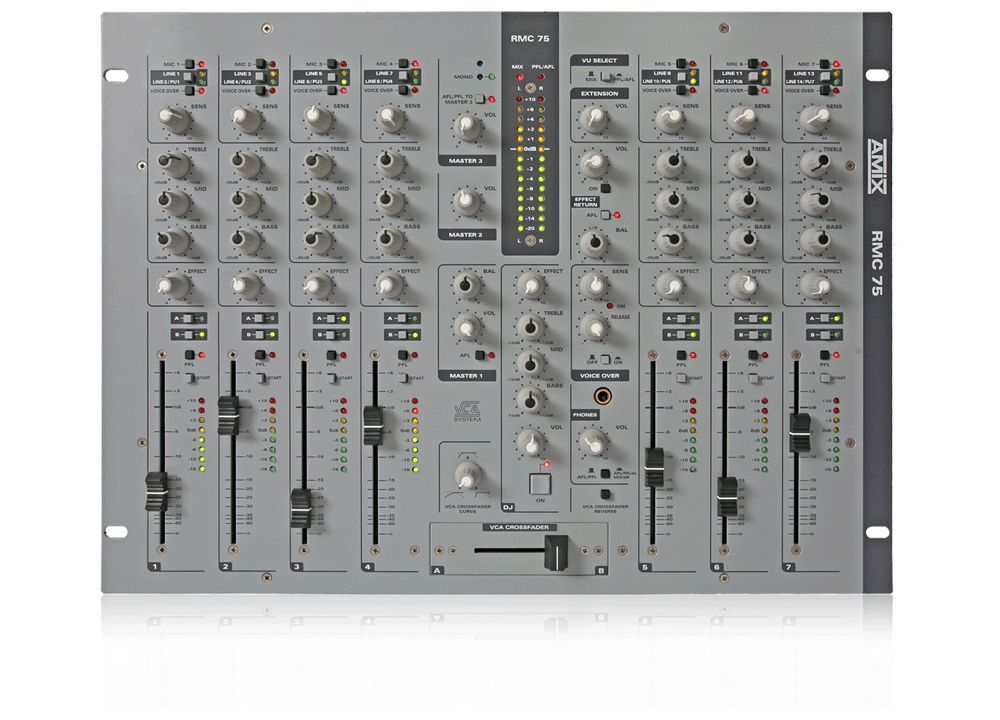Click the DJ section EFFECT knob
The image size is (1000, 720).
531,284
